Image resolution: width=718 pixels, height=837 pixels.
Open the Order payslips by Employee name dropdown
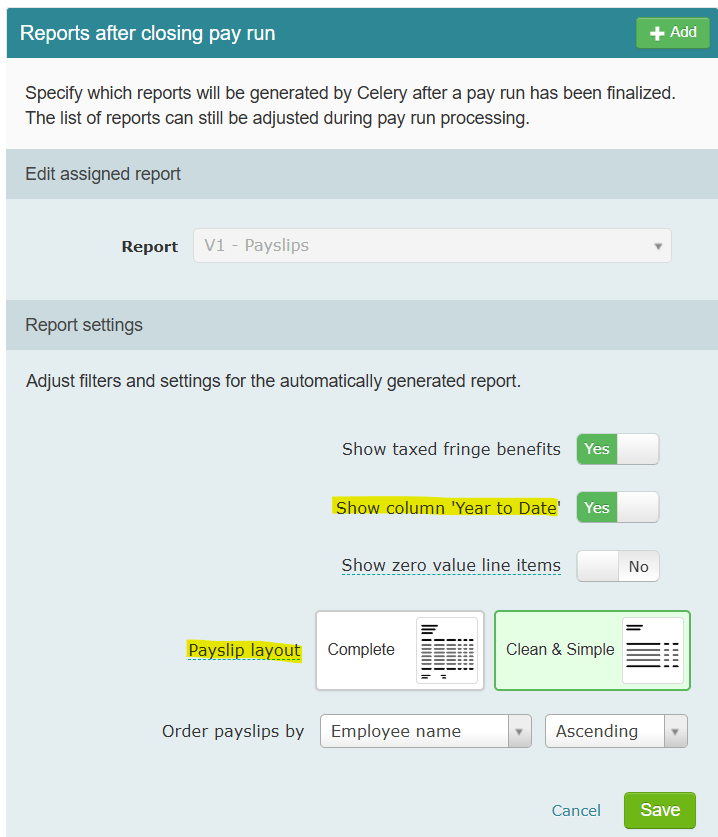(425, 731)
